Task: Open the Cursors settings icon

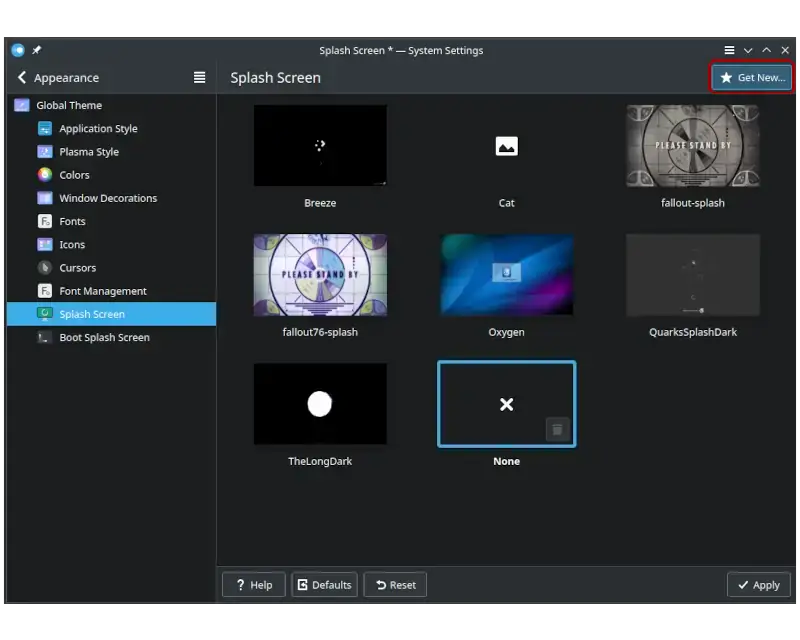Action: (45, 268)
